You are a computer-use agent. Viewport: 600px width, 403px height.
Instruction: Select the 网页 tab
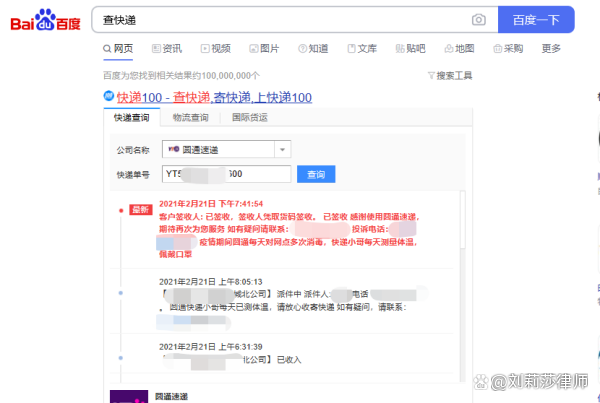pos(118,49)
